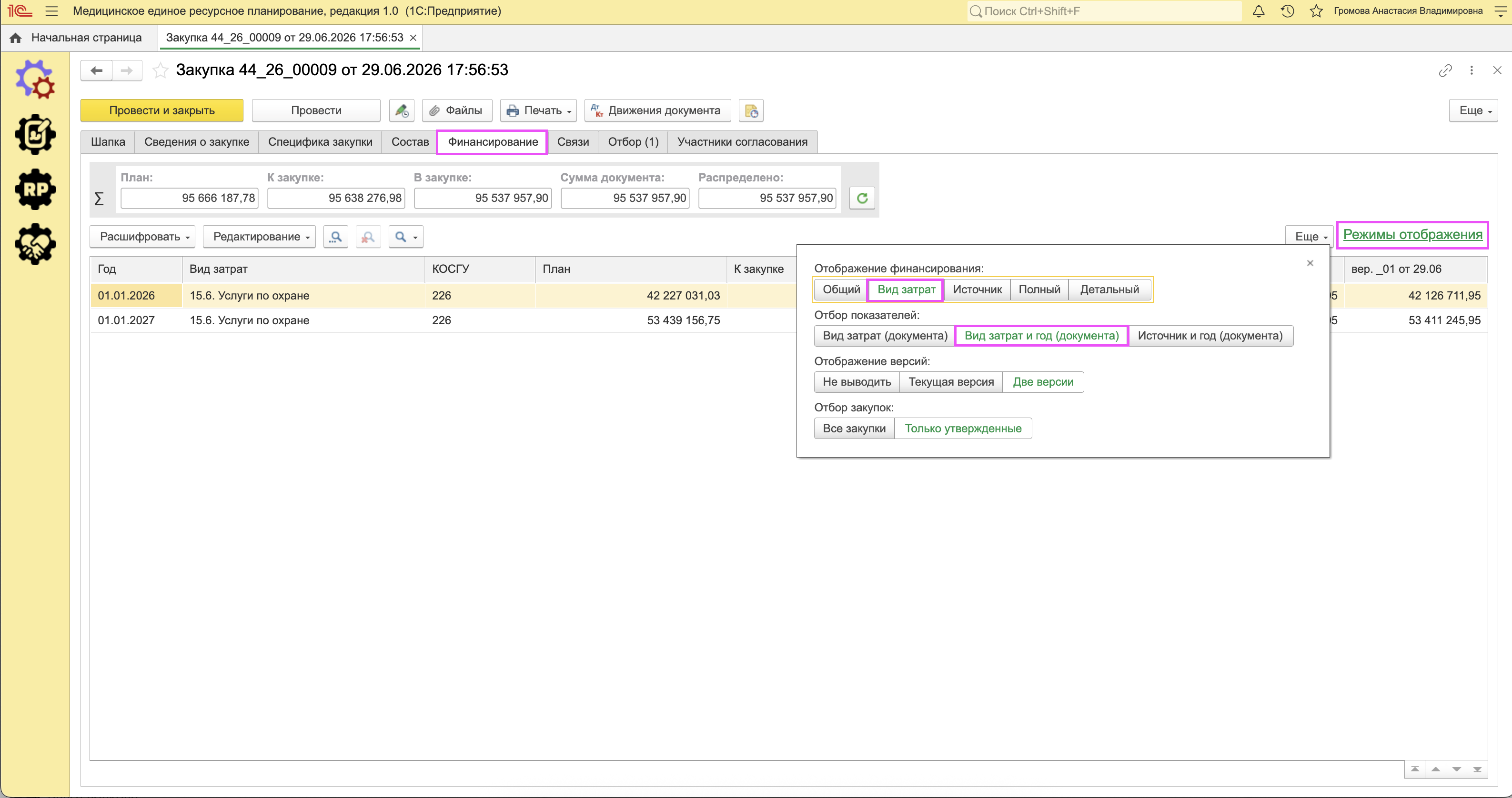Viewport: 1512px width, 798px height.
Task: Copy link to document icon
Action: (1445, 70)
